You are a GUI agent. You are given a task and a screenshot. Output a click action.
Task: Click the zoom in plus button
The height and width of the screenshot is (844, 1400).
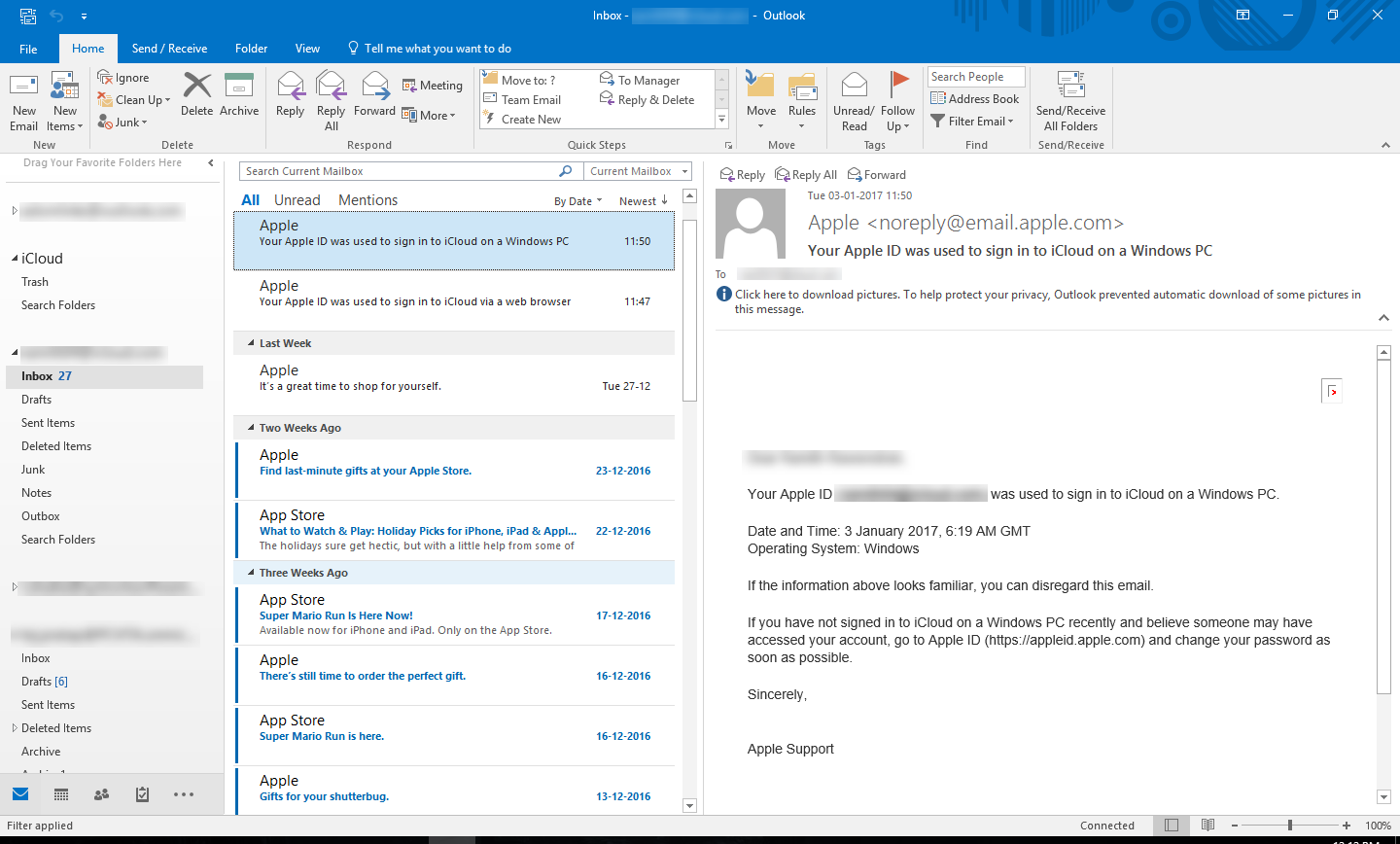(x=1347, y=826)
